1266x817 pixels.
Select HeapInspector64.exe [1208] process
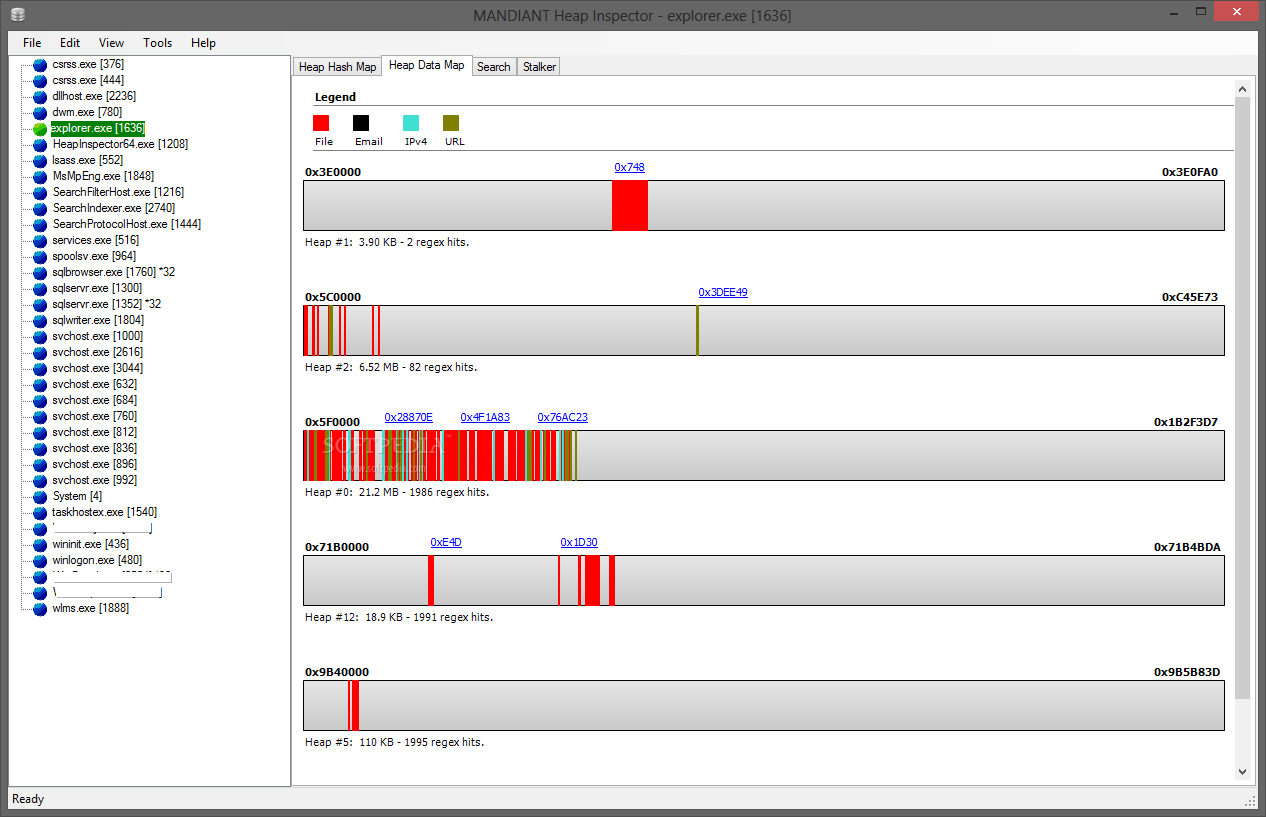[120, 144]
